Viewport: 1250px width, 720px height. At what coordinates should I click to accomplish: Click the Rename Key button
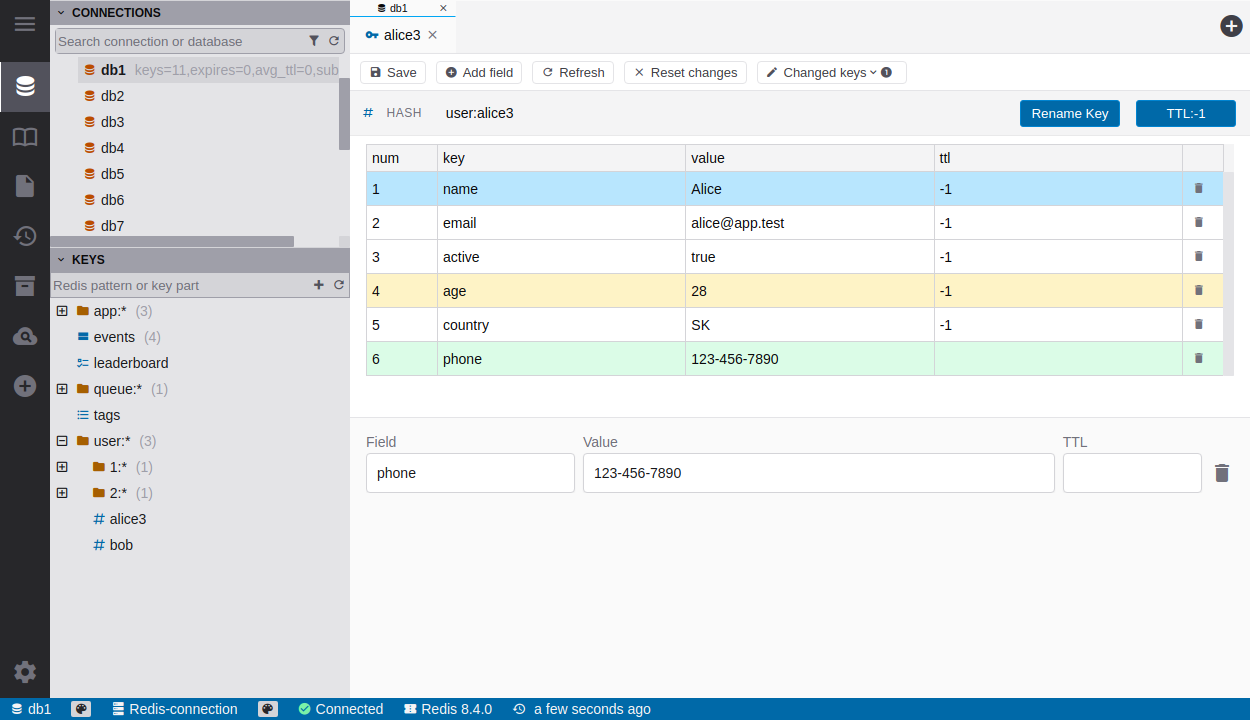click(x=1069, y=113)
